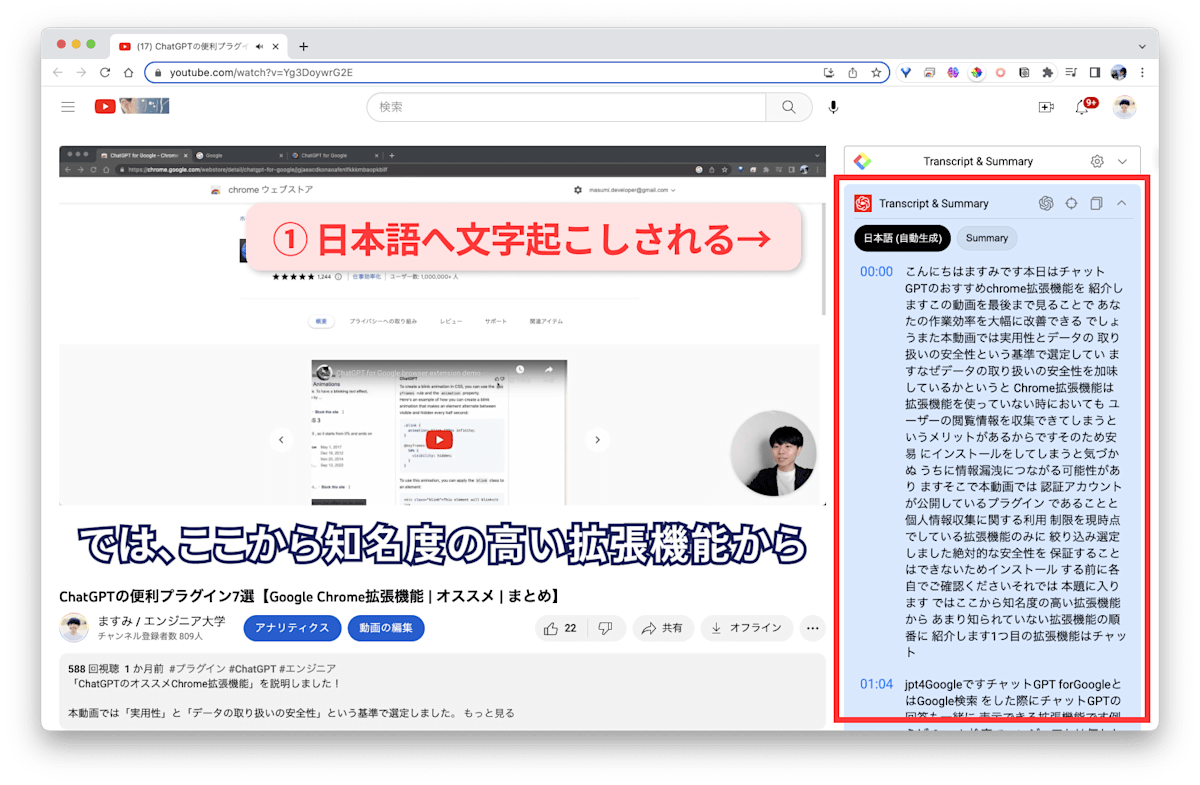The height and width of the screenshot is (785, 1200).
Task: Open the YouTube hamburger guide menu
Action: pyautogui.click(x=68, y=107)
